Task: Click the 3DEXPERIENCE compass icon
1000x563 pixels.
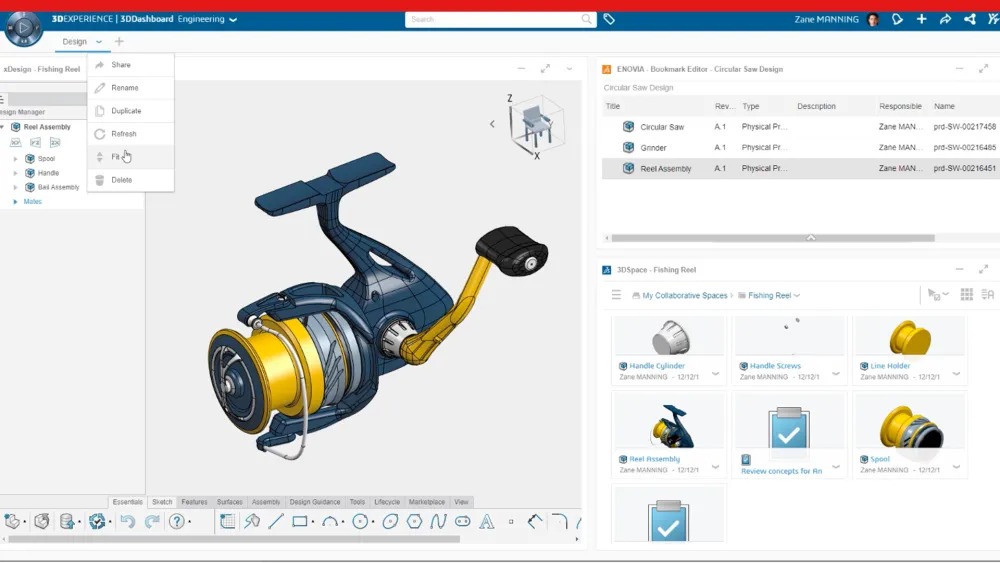Action: 24,29
